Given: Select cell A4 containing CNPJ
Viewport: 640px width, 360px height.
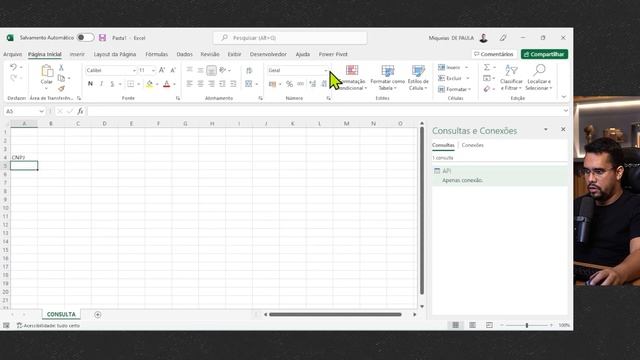Looking at the screenshot, I should point(24,157).
